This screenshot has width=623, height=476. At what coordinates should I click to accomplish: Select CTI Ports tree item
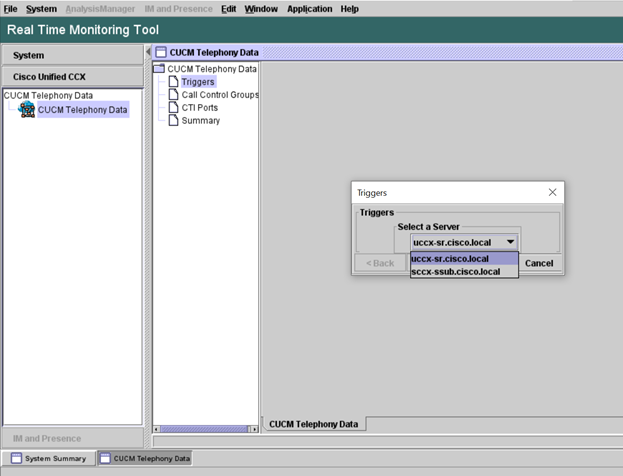point(200,108)
